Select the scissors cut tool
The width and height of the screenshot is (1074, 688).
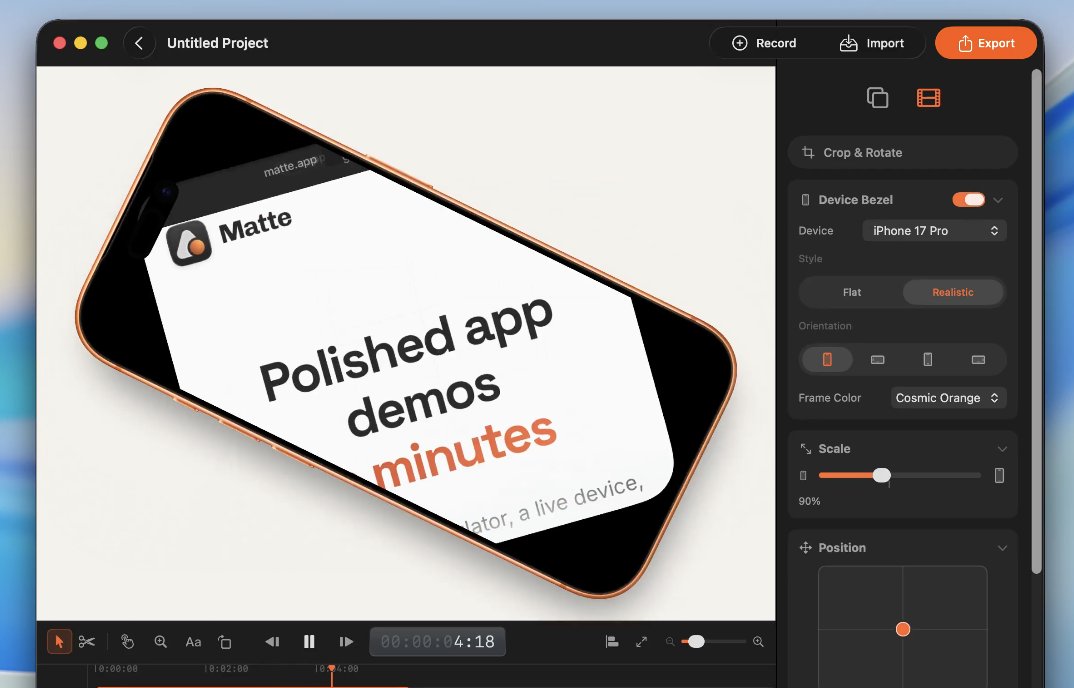coord(87,641)
